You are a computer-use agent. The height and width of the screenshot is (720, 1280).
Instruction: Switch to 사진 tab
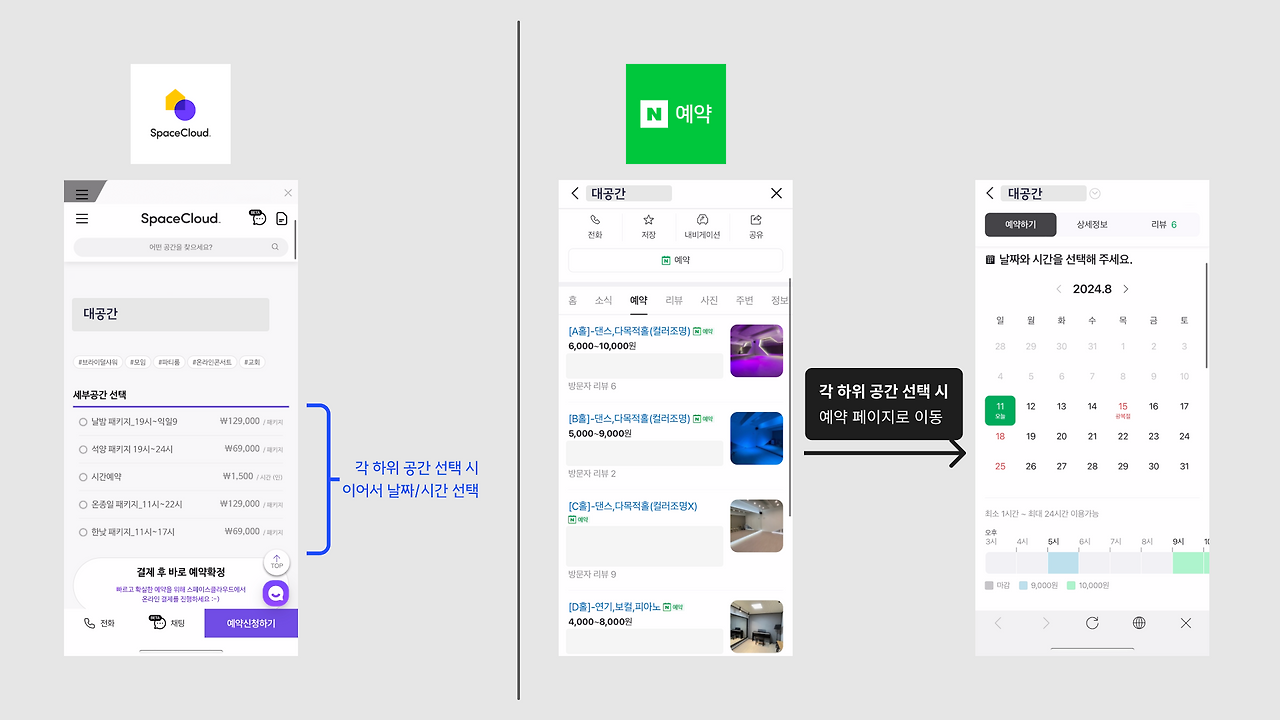[709, 300]
